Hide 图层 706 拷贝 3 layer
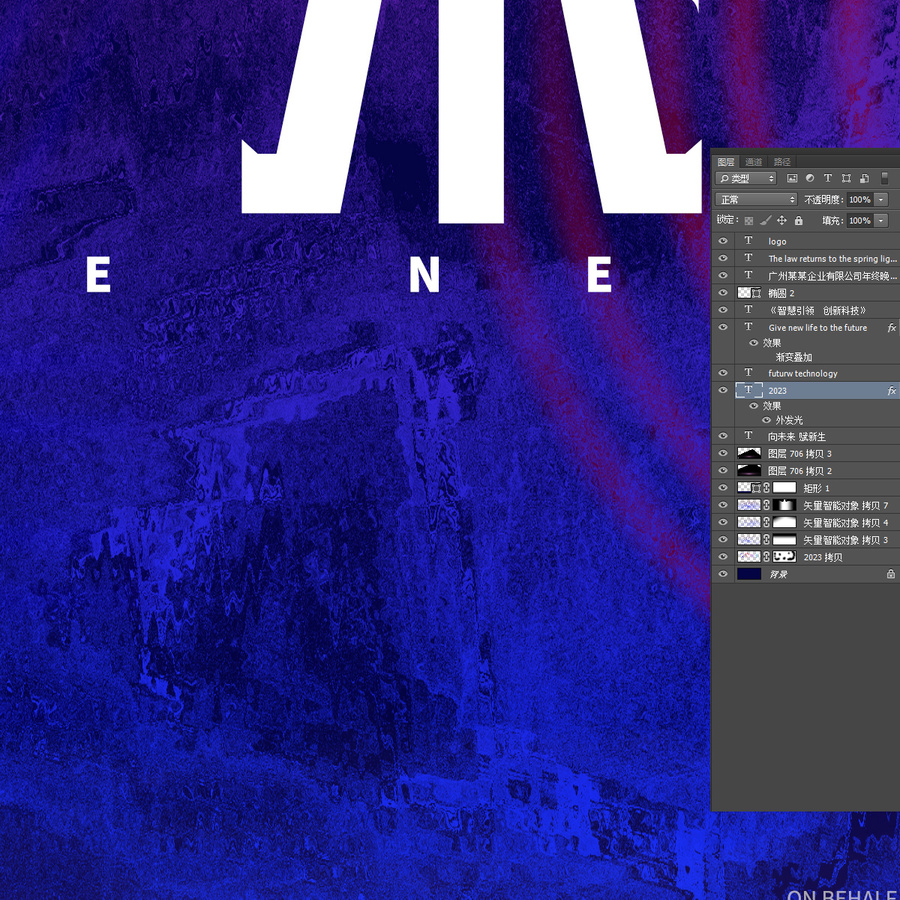Screen dimensions: 900x900 click(723, 453)
